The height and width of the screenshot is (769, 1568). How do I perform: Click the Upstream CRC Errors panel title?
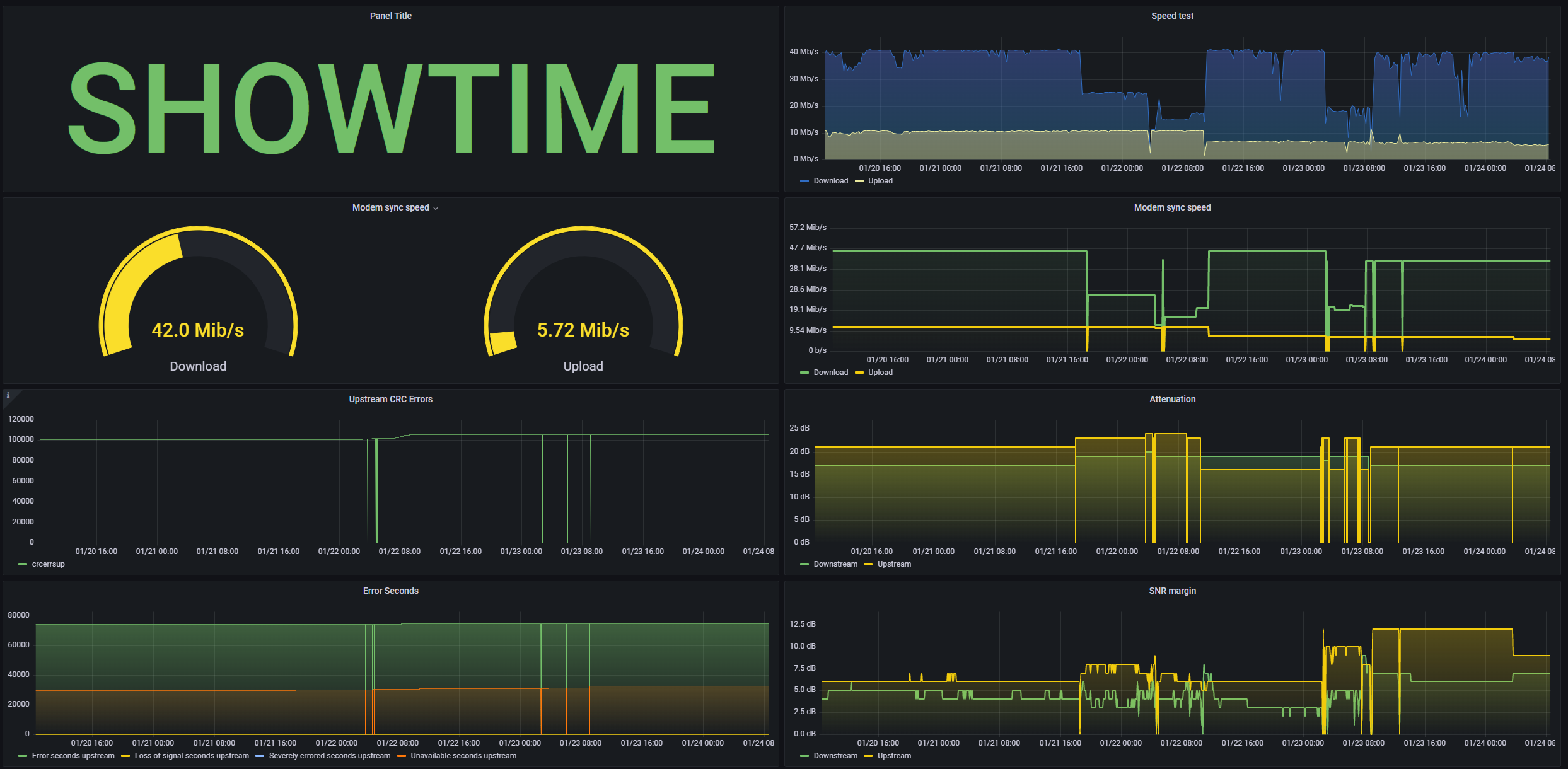pos(390,399)
